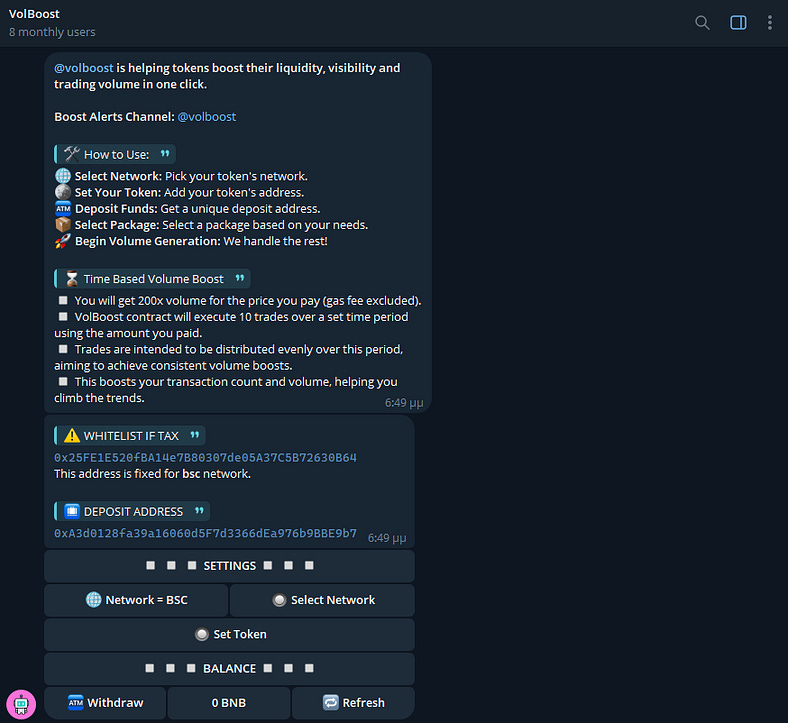The width and height of the screenshot is (788, 723).
Task: Choose the Select Network button
Action: tap(322, 600)
